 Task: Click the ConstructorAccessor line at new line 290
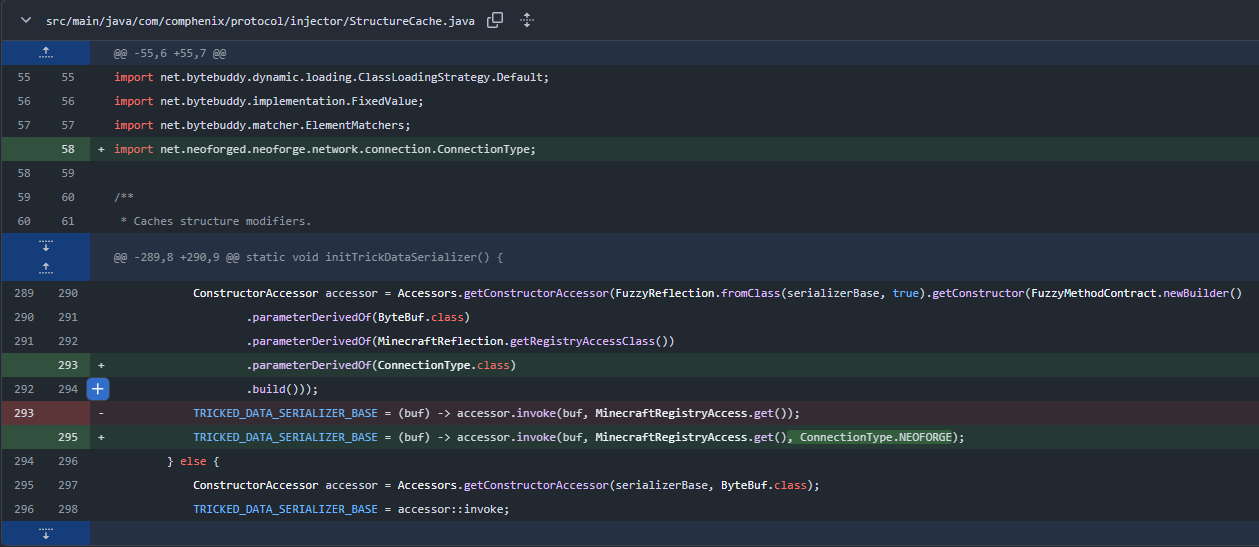717,293
